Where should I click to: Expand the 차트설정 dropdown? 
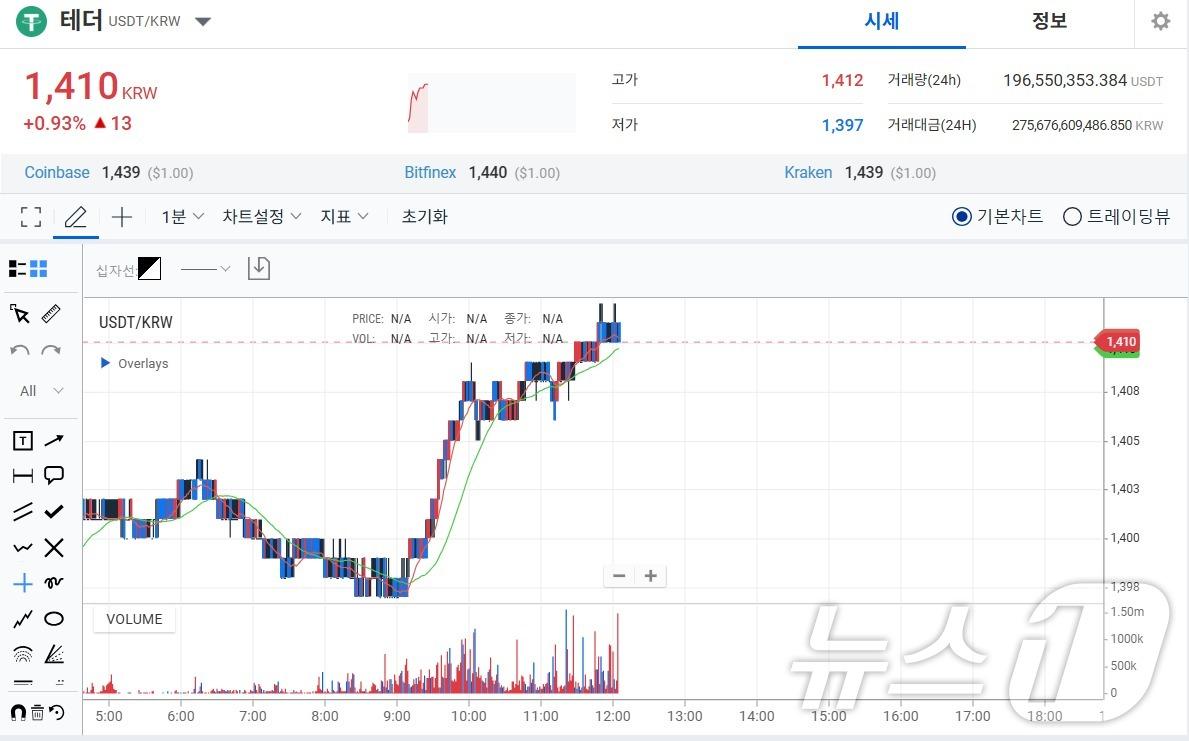[261, 217]
